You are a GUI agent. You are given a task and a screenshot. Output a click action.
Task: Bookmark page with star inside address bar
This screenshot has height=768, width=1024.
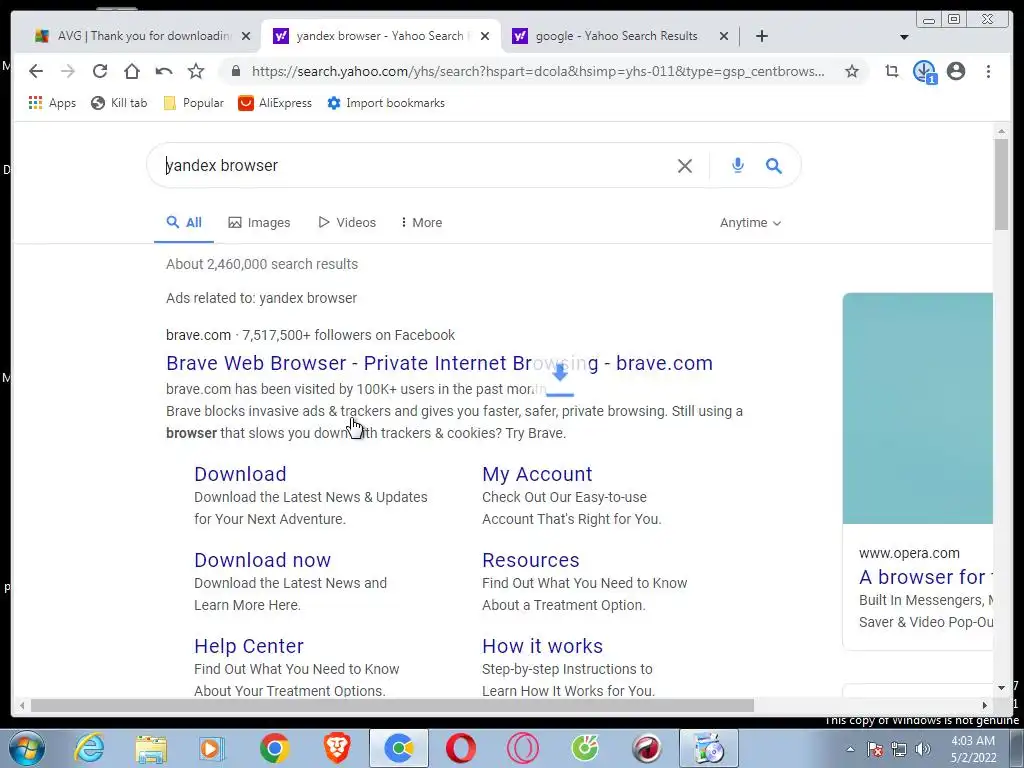coord(852,71)
